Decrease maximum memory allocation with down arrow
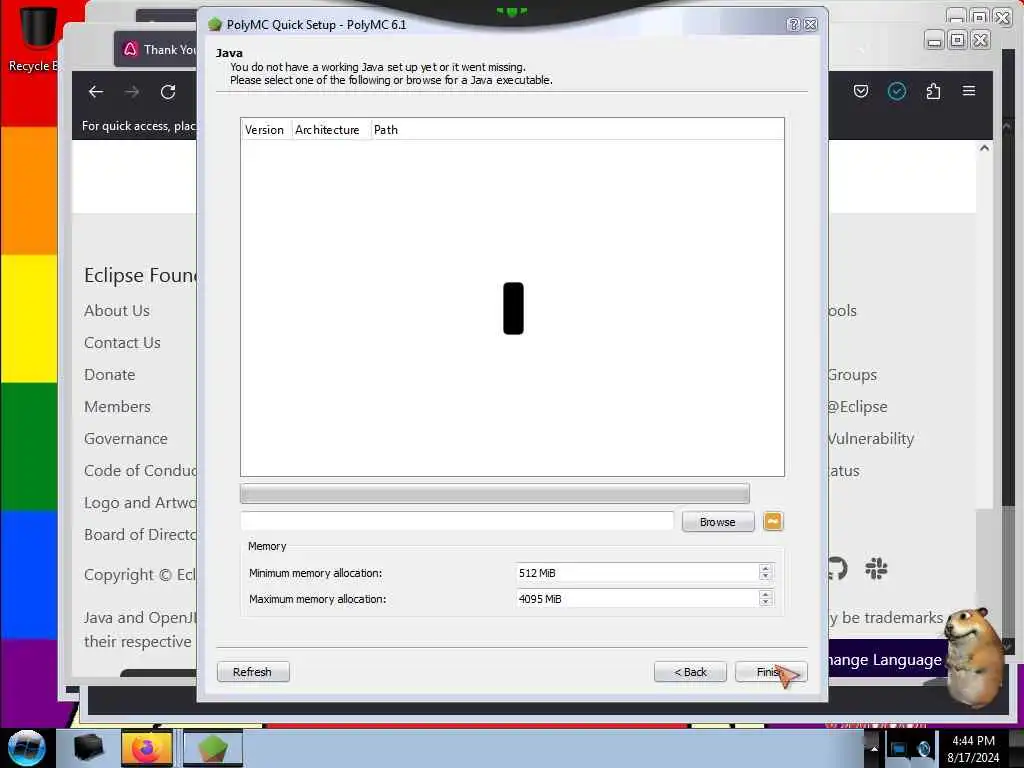Image resolution: width=1024 pixels, height=768 pixels. pos(765,603)
